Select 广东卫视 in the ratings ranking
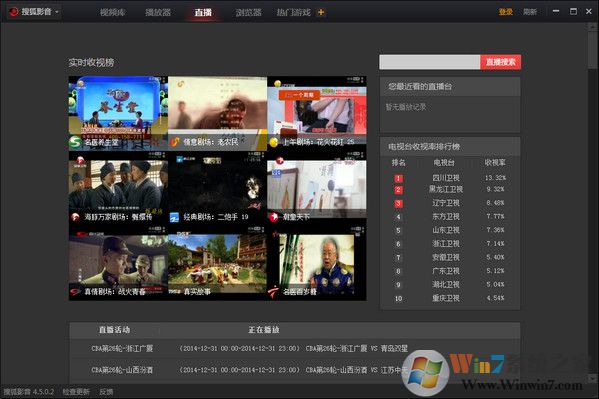599x399 pixels. pyautogui.click(x=446, y=271)
